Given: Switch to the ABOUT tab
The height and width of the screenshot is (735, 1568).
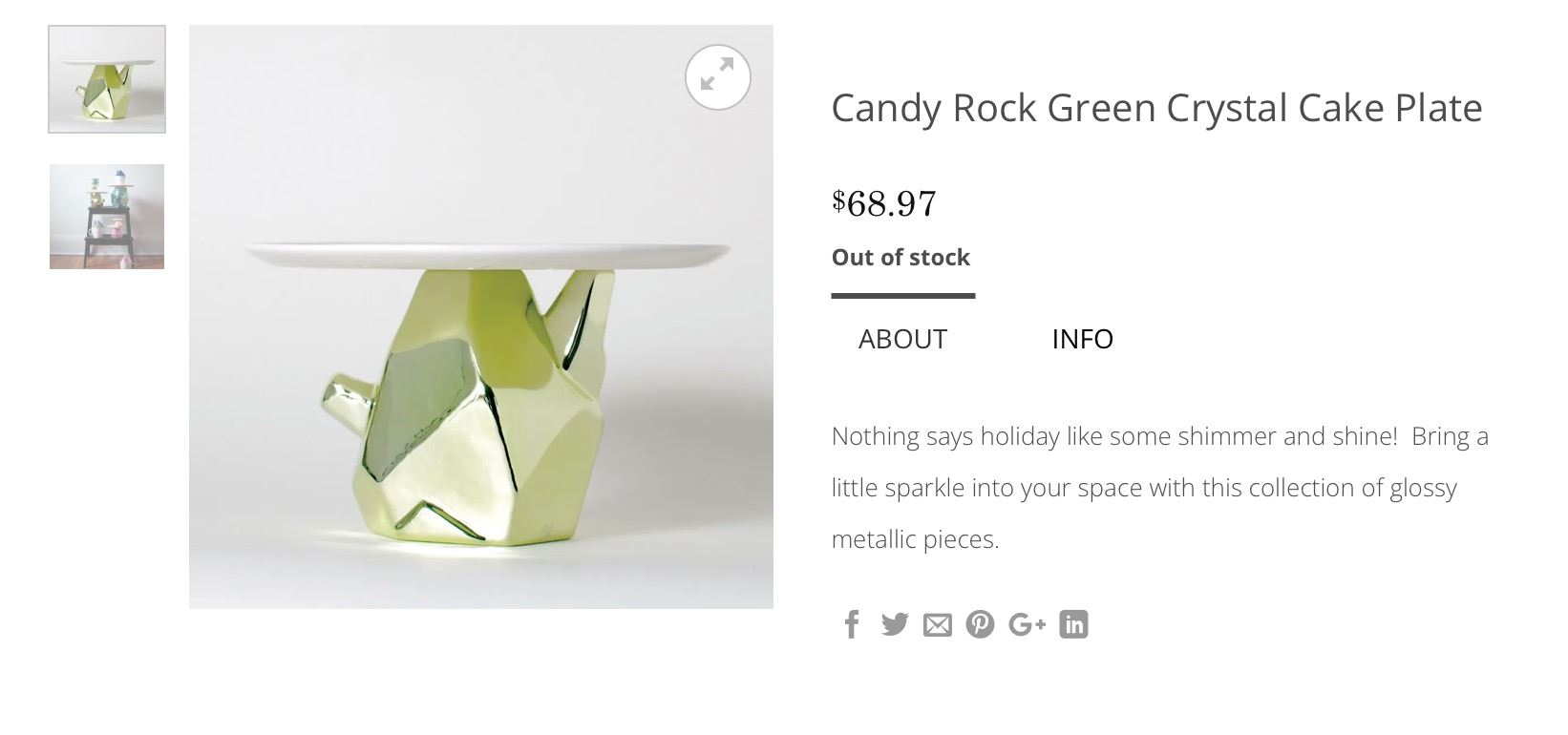Looking at the screenshot, I should coord(902,339).
